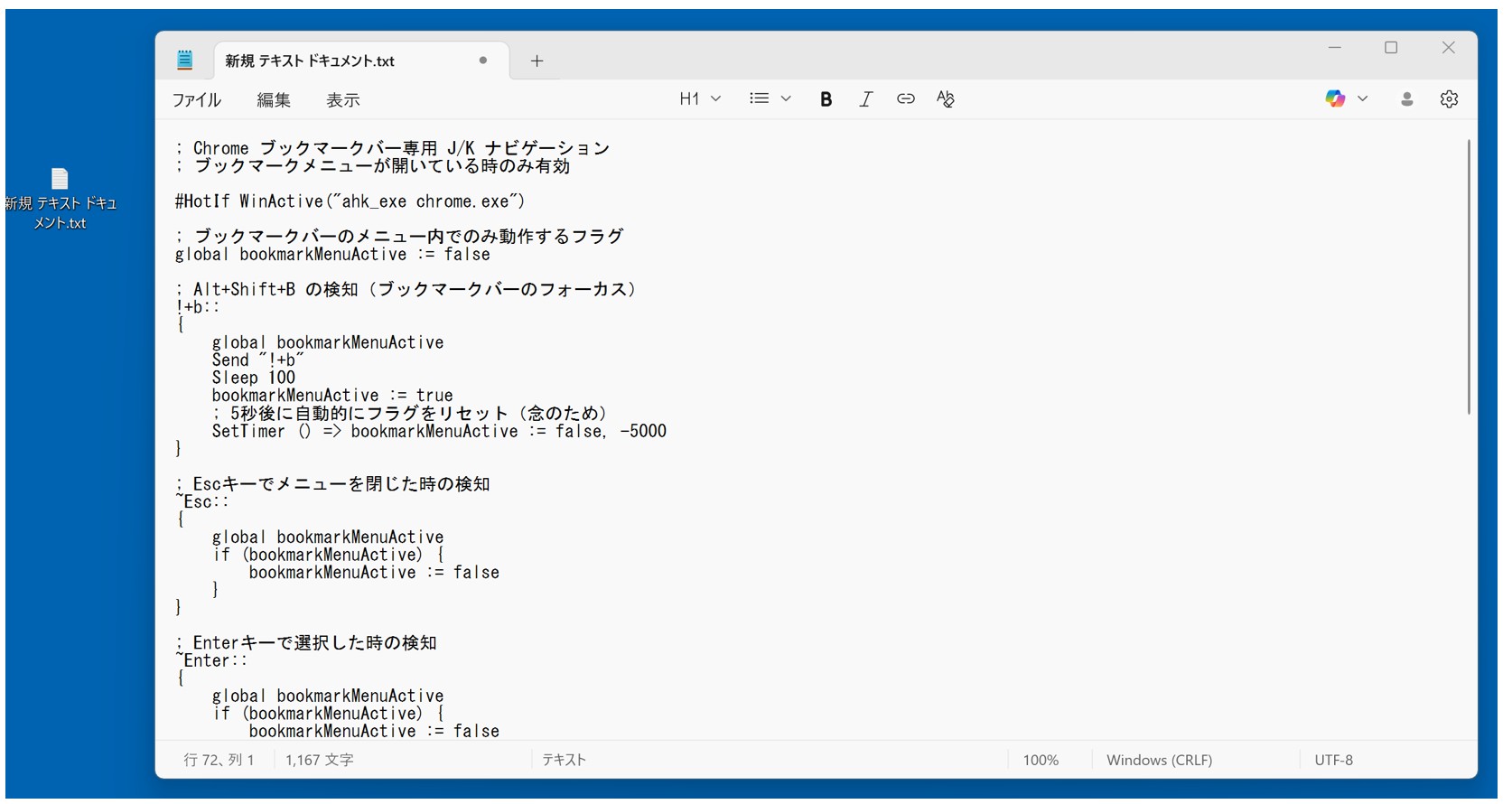The width and height of the screenshot is (1512, 804).
Task: Open the 編集 menu
Action: point(274,100)
